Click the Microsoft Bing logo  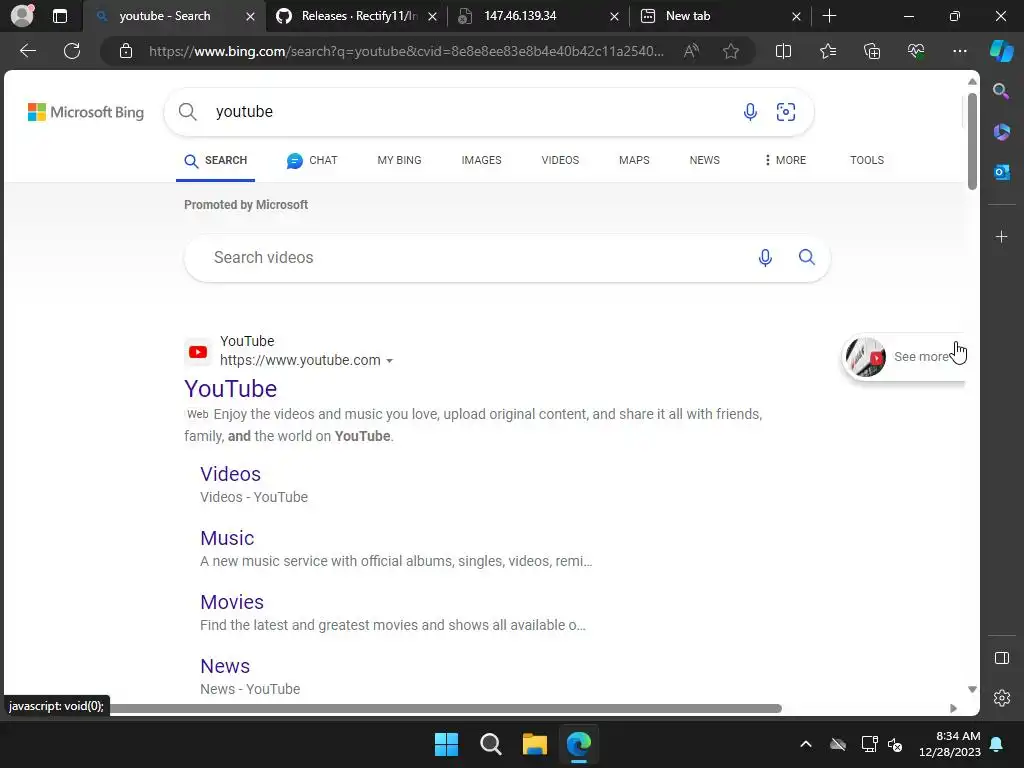coord(86,112)
